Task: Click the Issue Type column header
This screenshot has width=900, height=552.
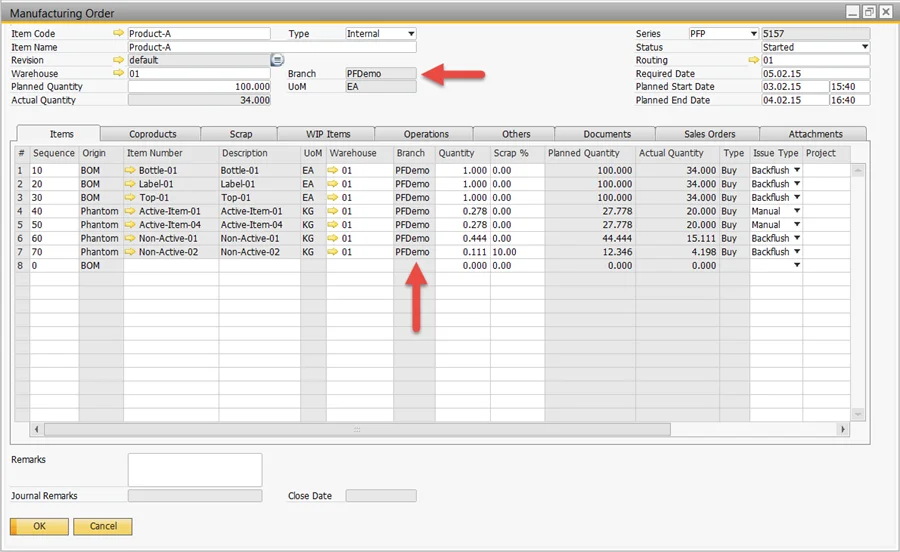Action: [x=775, y=153]
